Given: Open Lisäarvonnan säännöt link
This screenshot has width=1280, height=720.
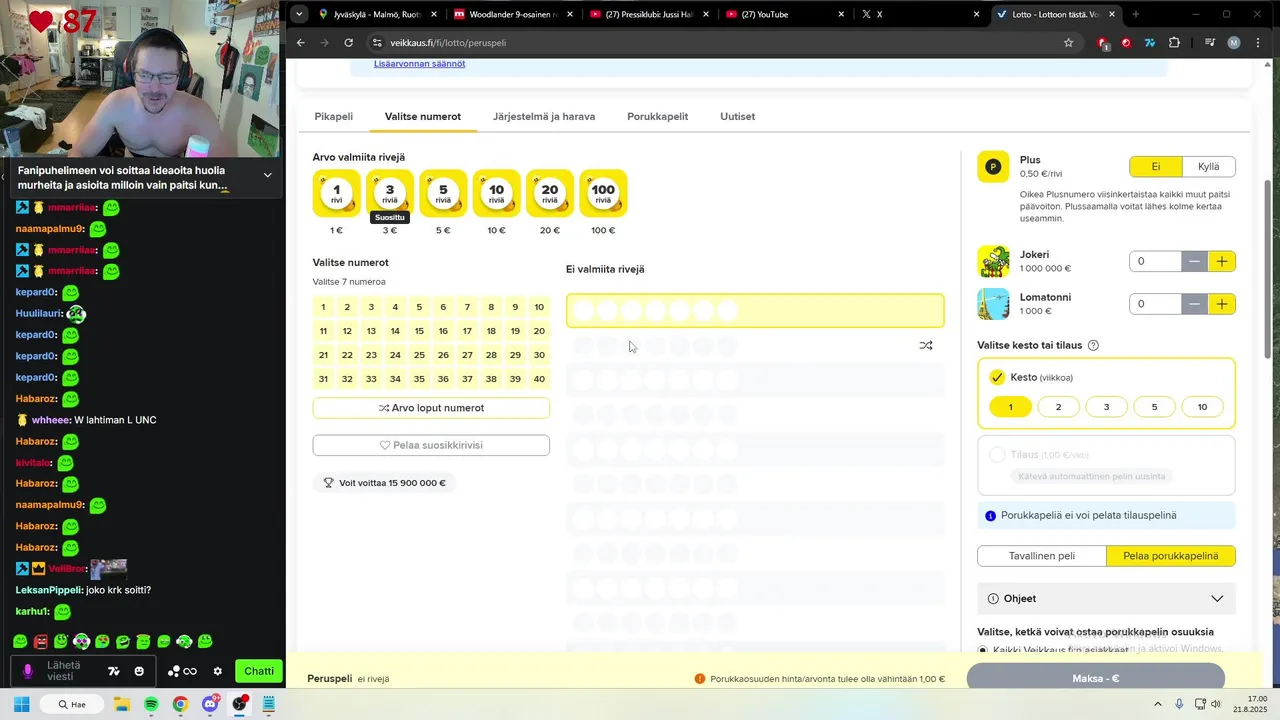Looking at the screenshot, I should pyautogui.click(x=419, y=63).
